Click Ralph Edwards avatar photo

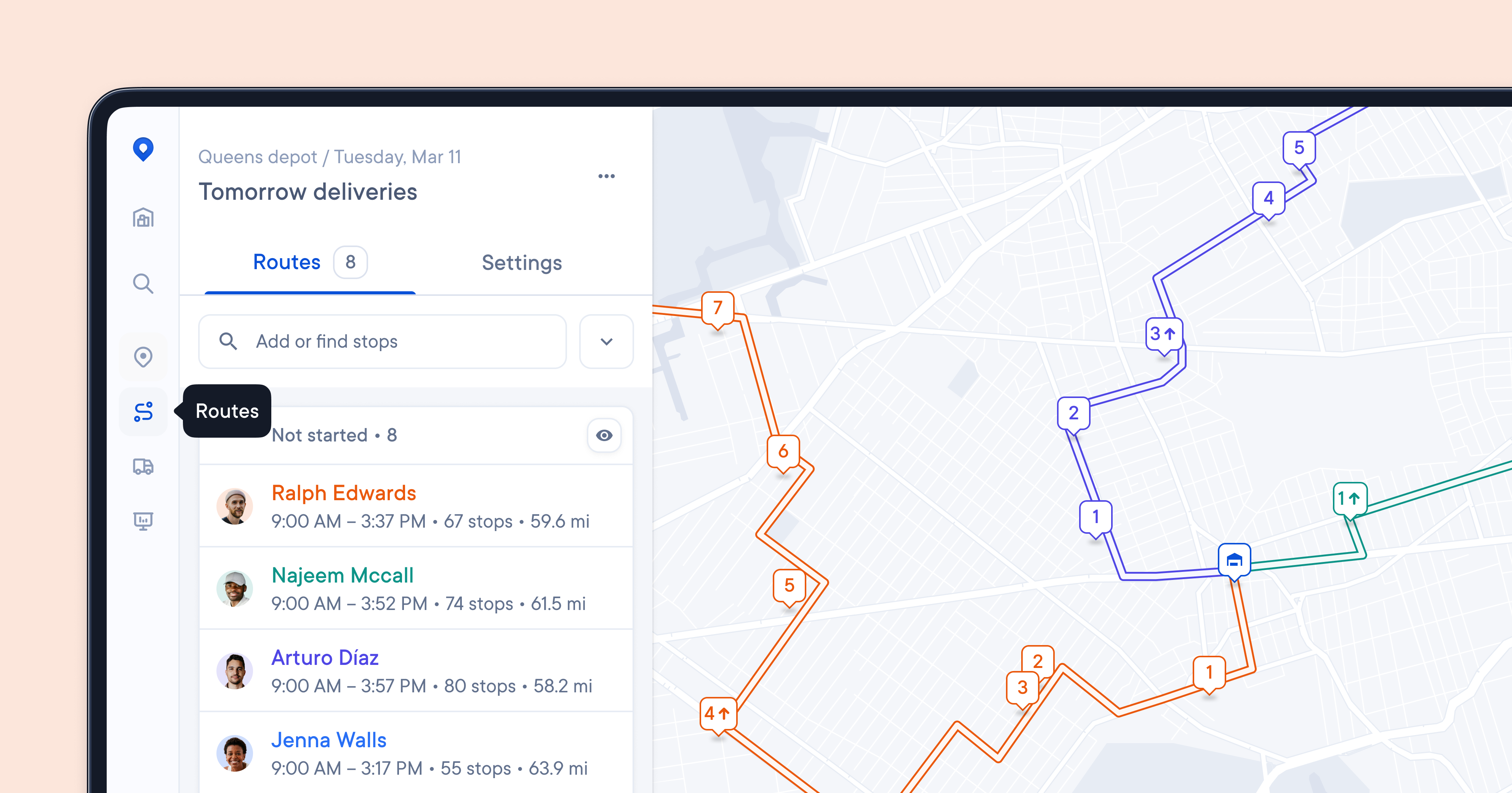[x=235, y=506]
